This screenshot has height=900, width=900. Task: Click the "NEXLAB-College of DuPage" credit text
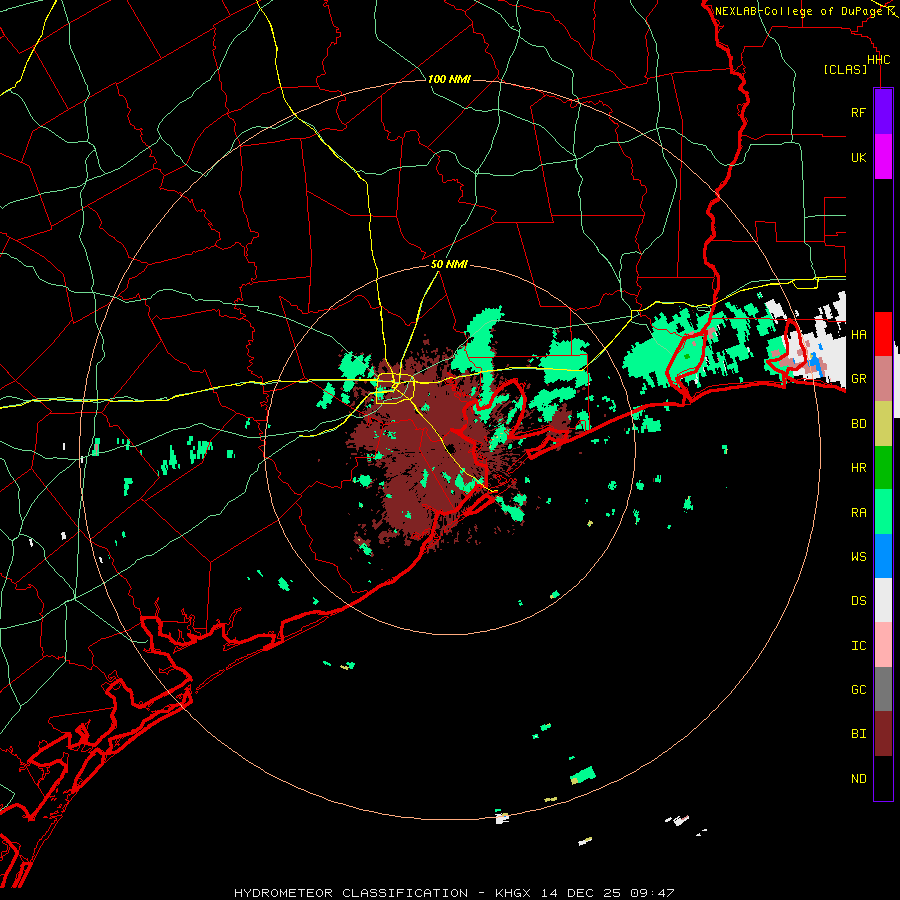coord(799,11)
